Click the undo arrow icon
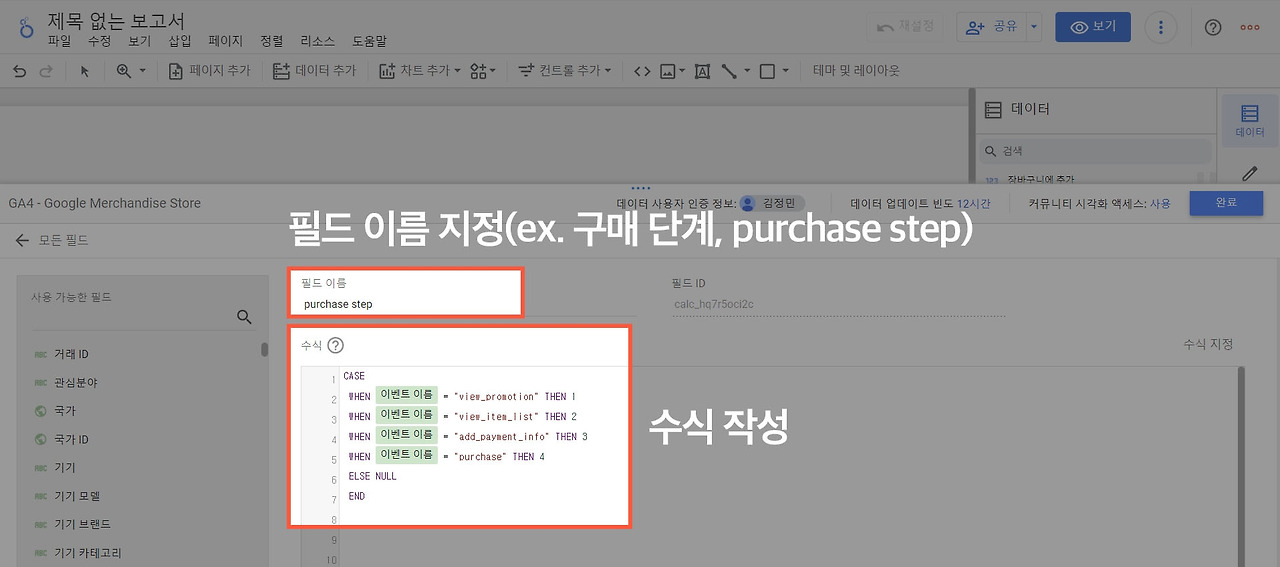Viewport: 1280px width, 567px height. pos(19,71)
